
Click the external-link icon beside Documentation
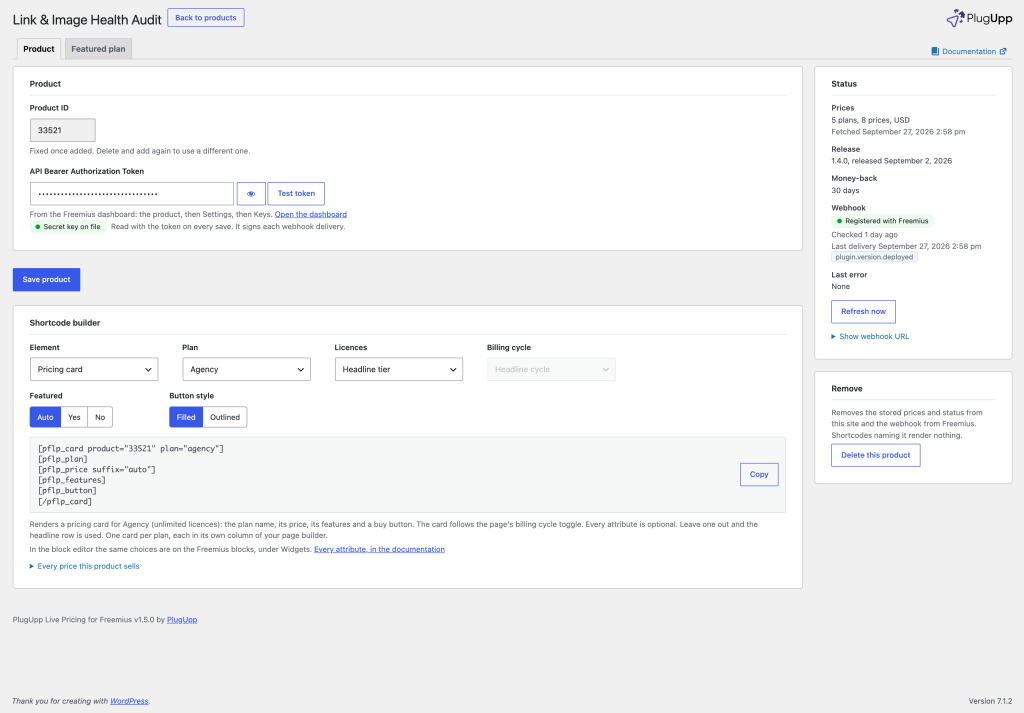click(x=1003, y=52)
